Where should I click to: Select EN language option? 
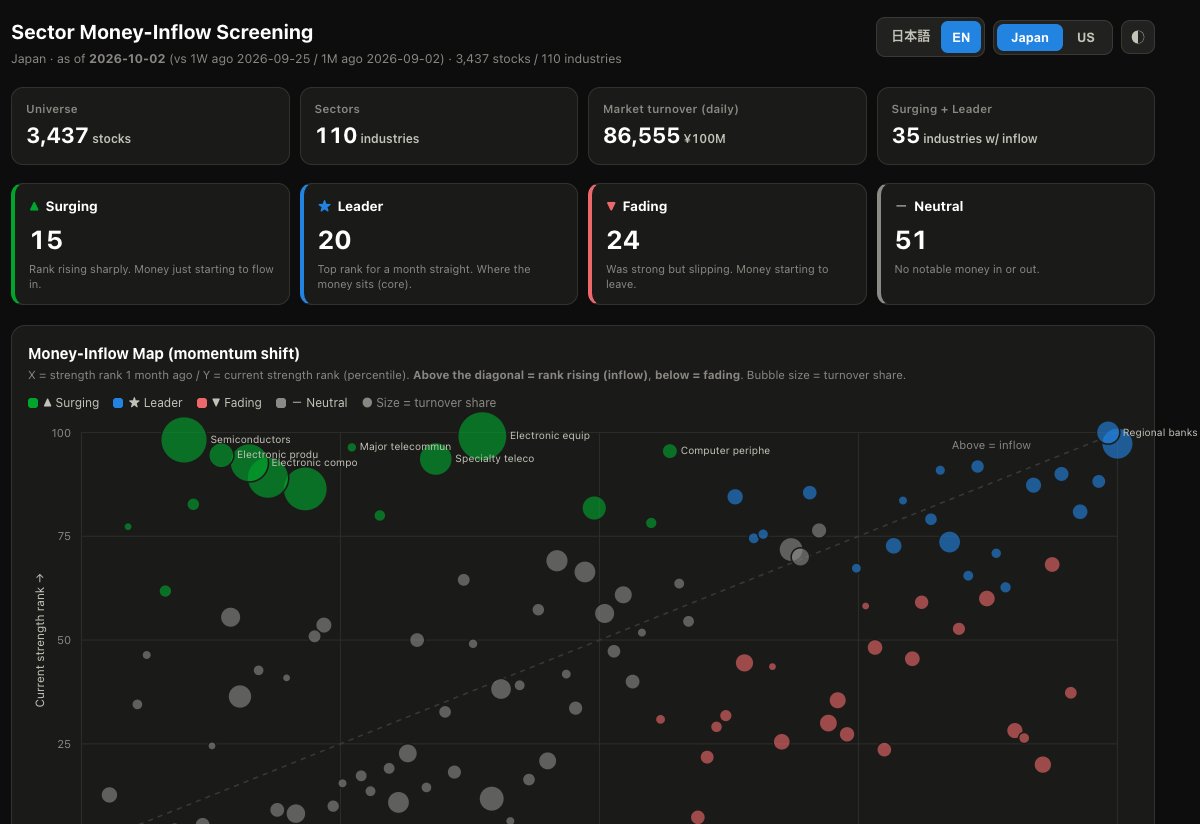[x=961, y=37]
